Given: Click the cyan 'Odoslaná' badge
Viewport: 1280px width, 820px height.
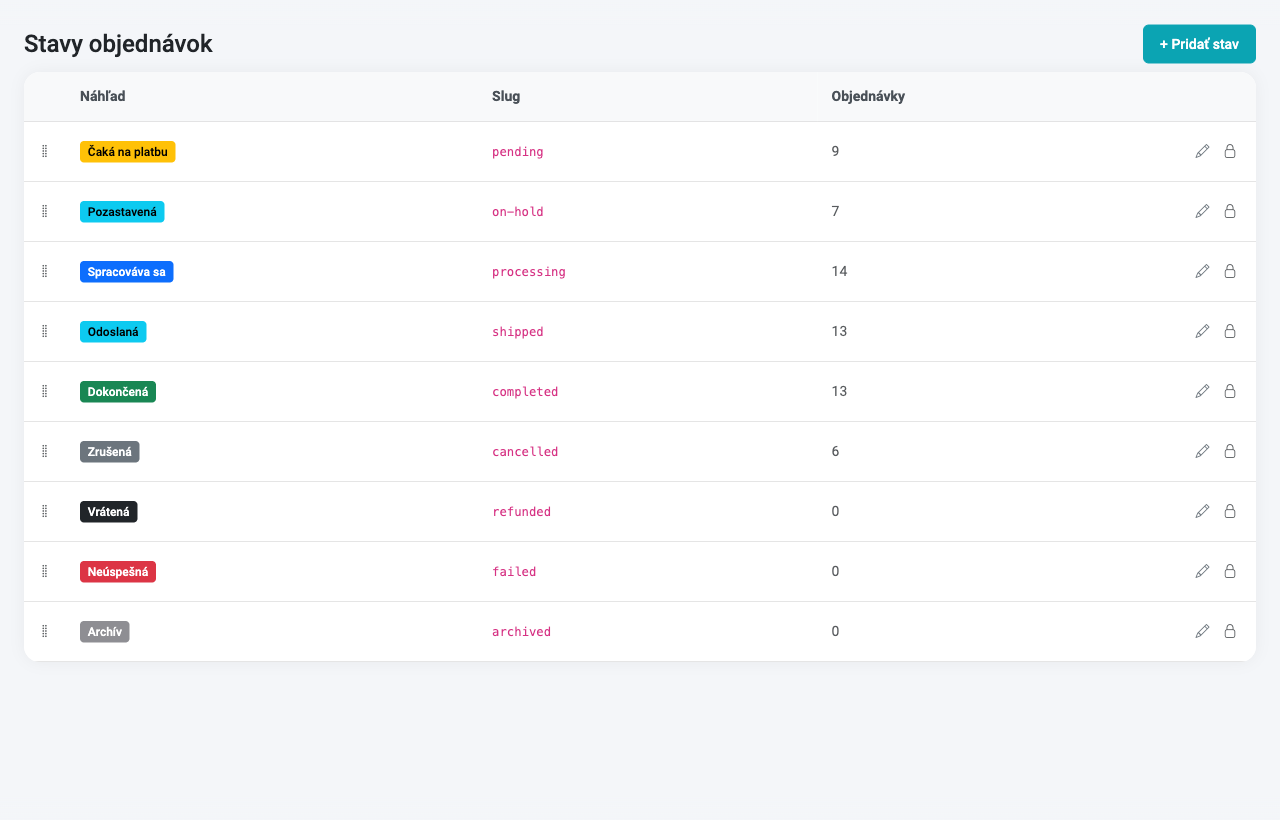Looking at the screenshot, I should tap(113, 331).
